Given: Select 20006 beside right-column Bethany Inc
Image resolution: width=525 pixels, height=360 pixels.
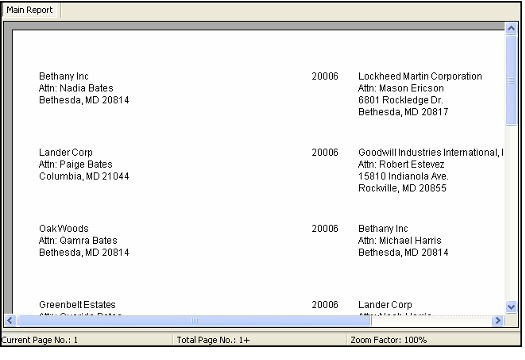Looking at the screenshot, I should (325, 229).
